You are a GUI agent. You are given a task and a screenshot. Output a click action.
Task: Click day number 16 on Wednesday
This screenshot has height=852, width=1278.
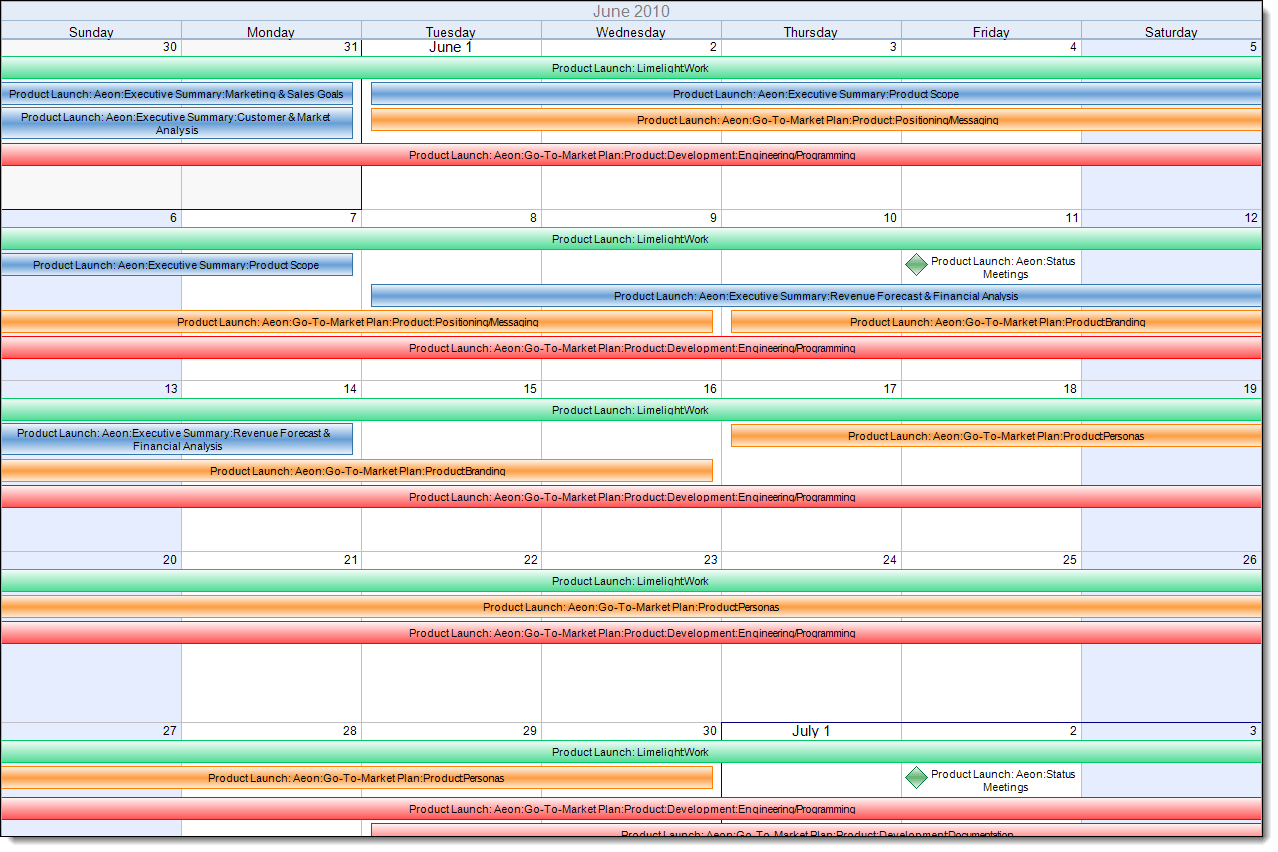pyautogui.click(x=710, y=389)
